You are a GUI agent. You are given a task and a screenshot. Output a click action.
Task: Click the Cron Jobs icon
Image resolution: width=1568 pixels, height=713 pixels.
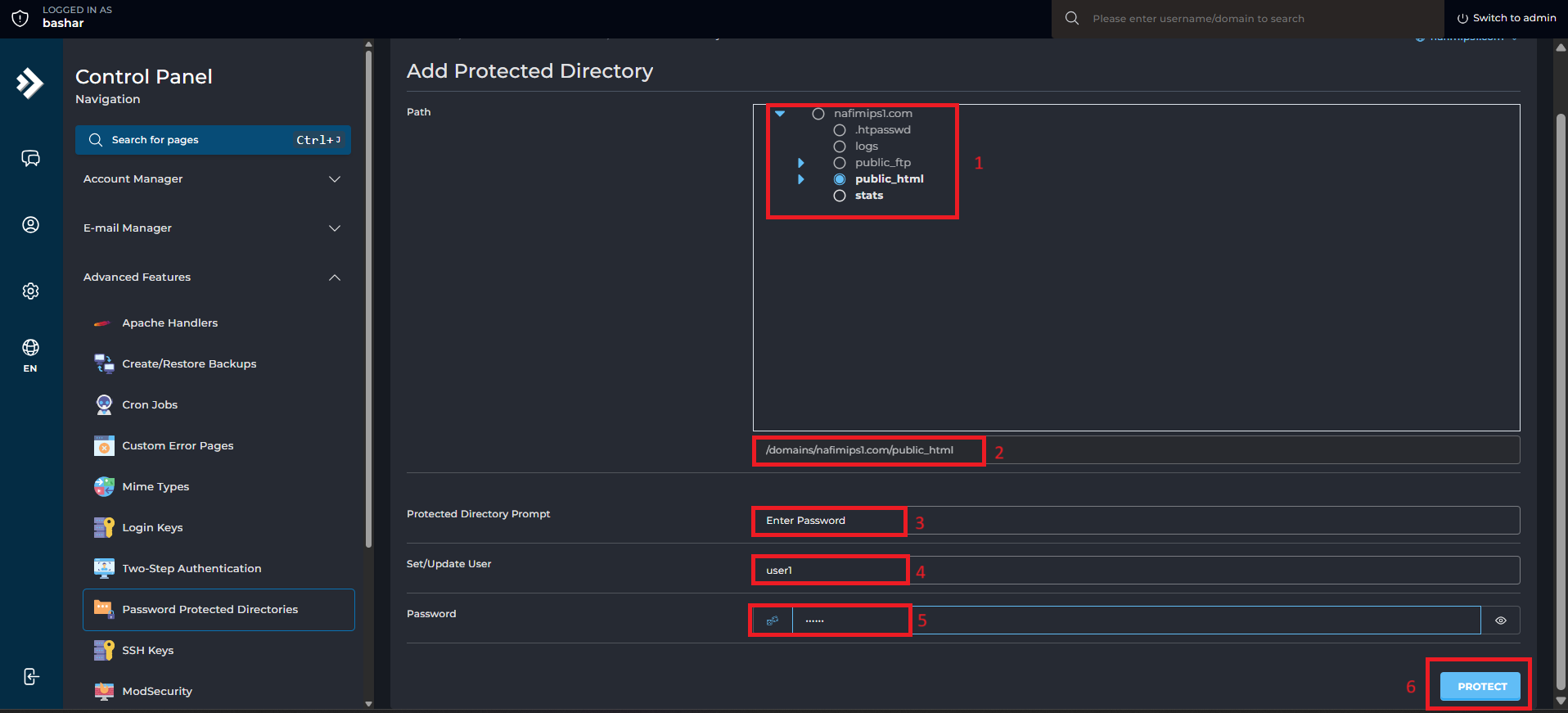[x=104, y=404]
